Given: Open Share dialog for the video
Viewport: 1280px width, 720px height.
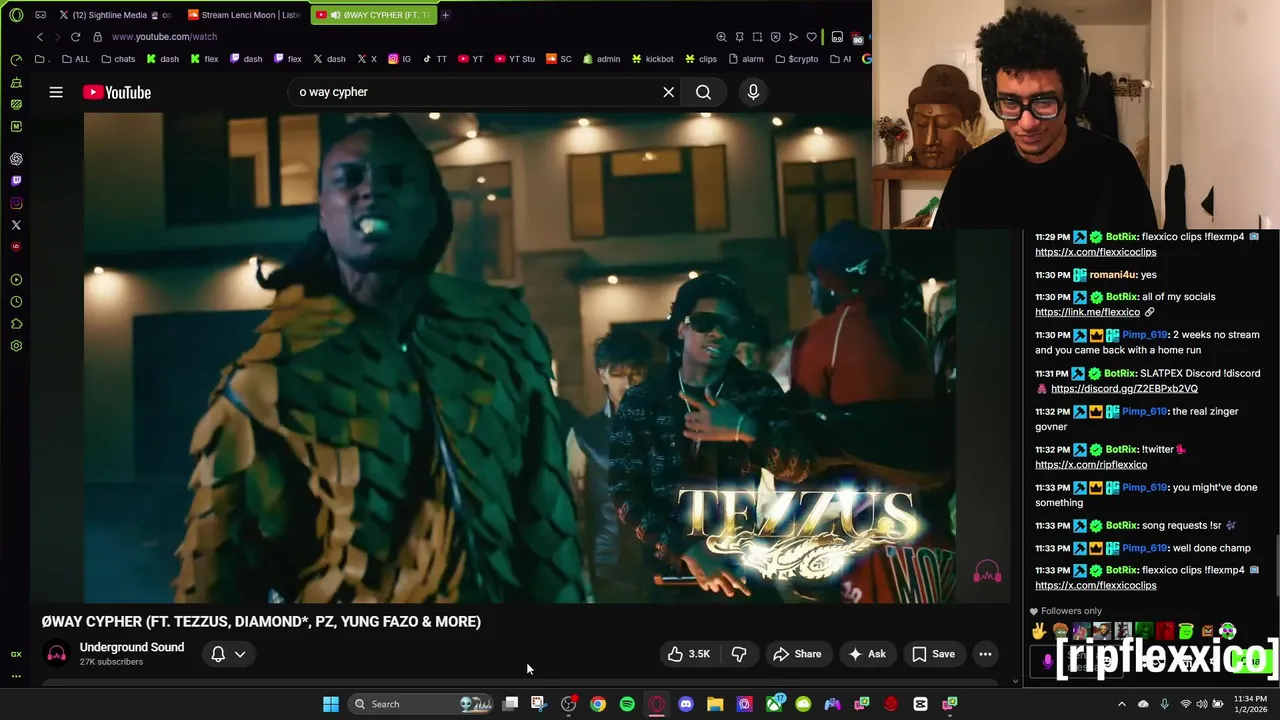Looking at the screenshot, I should pyautogui.click(x=797, y=654).
